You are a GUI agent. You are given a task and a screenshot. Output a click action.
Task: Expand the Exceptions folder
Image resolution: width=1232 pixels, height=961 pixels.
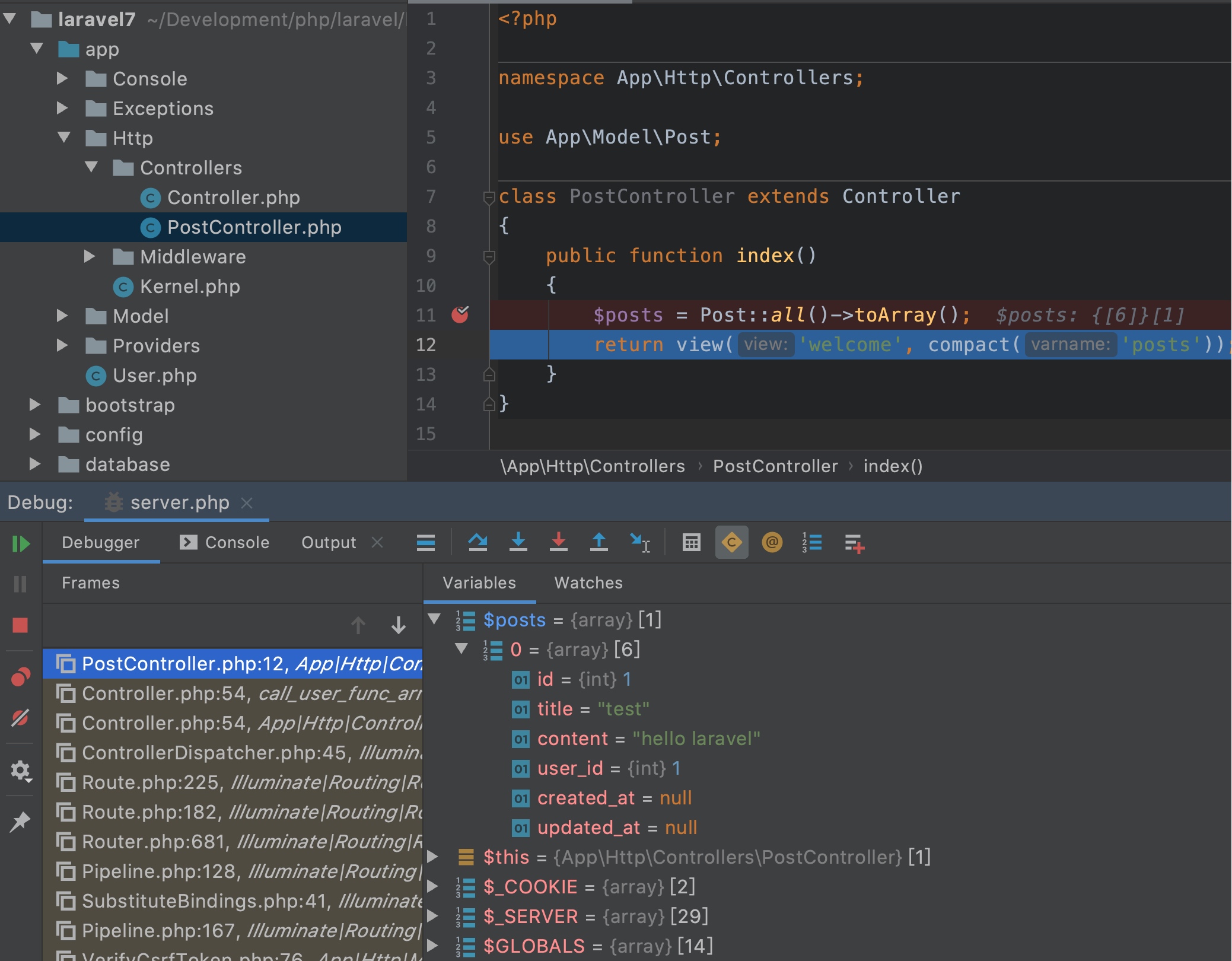coord(63,108)
